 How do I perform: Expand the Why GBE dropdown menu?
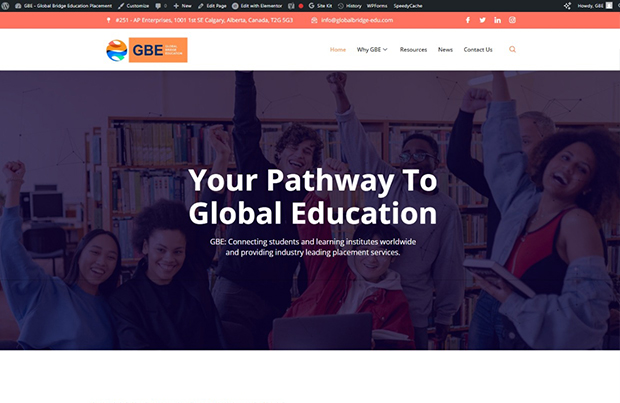372,49
